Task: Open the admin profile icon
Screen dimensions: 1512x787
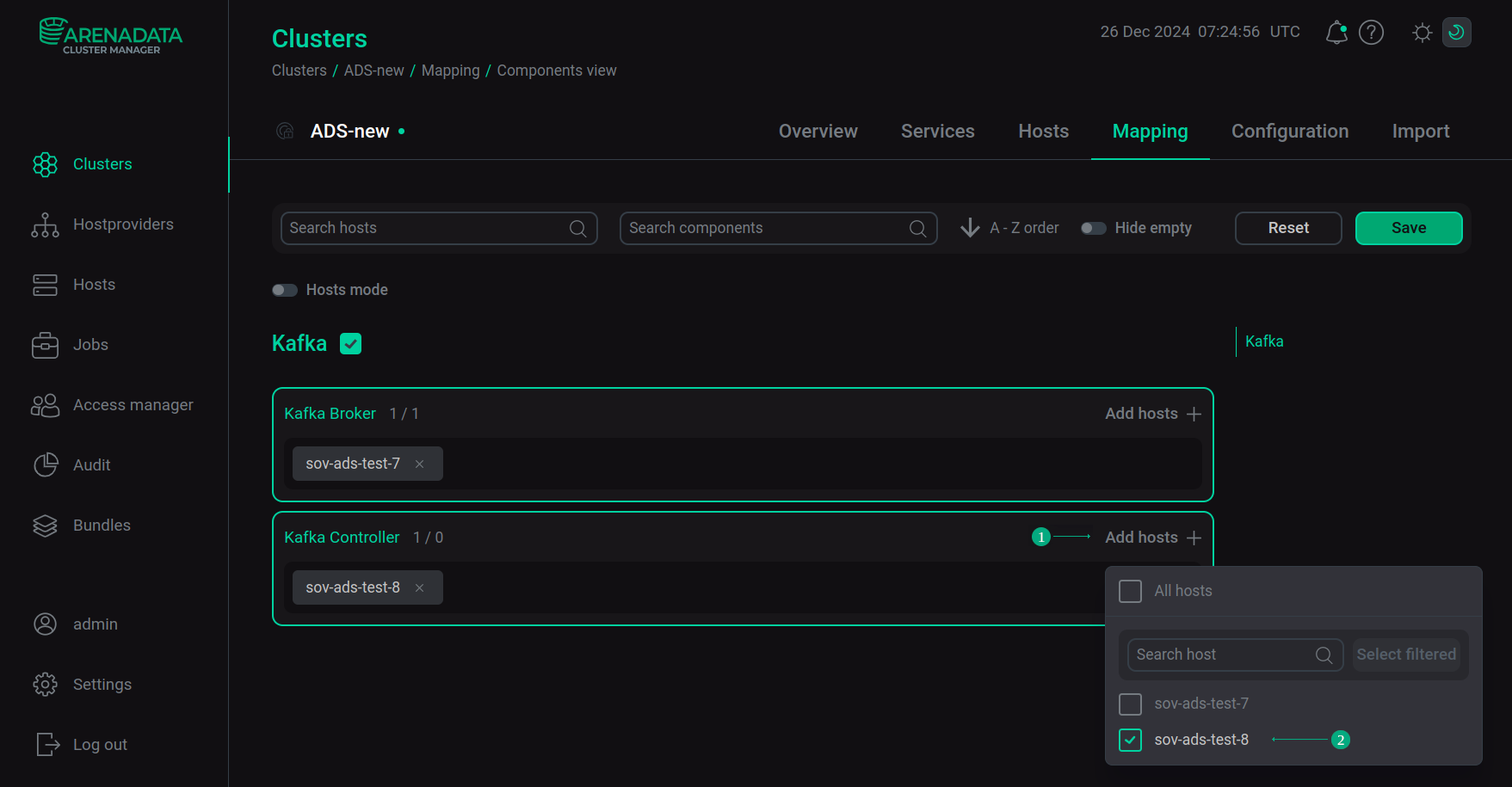Action: (x=45, y=624)
